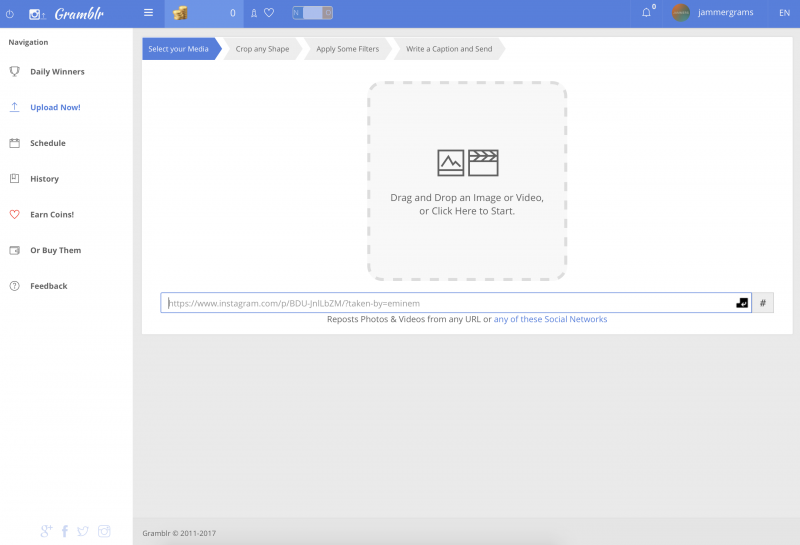Click the Earn Coins heart icon
This screenshot has width=800, height=545.
[x=15, y=214]
